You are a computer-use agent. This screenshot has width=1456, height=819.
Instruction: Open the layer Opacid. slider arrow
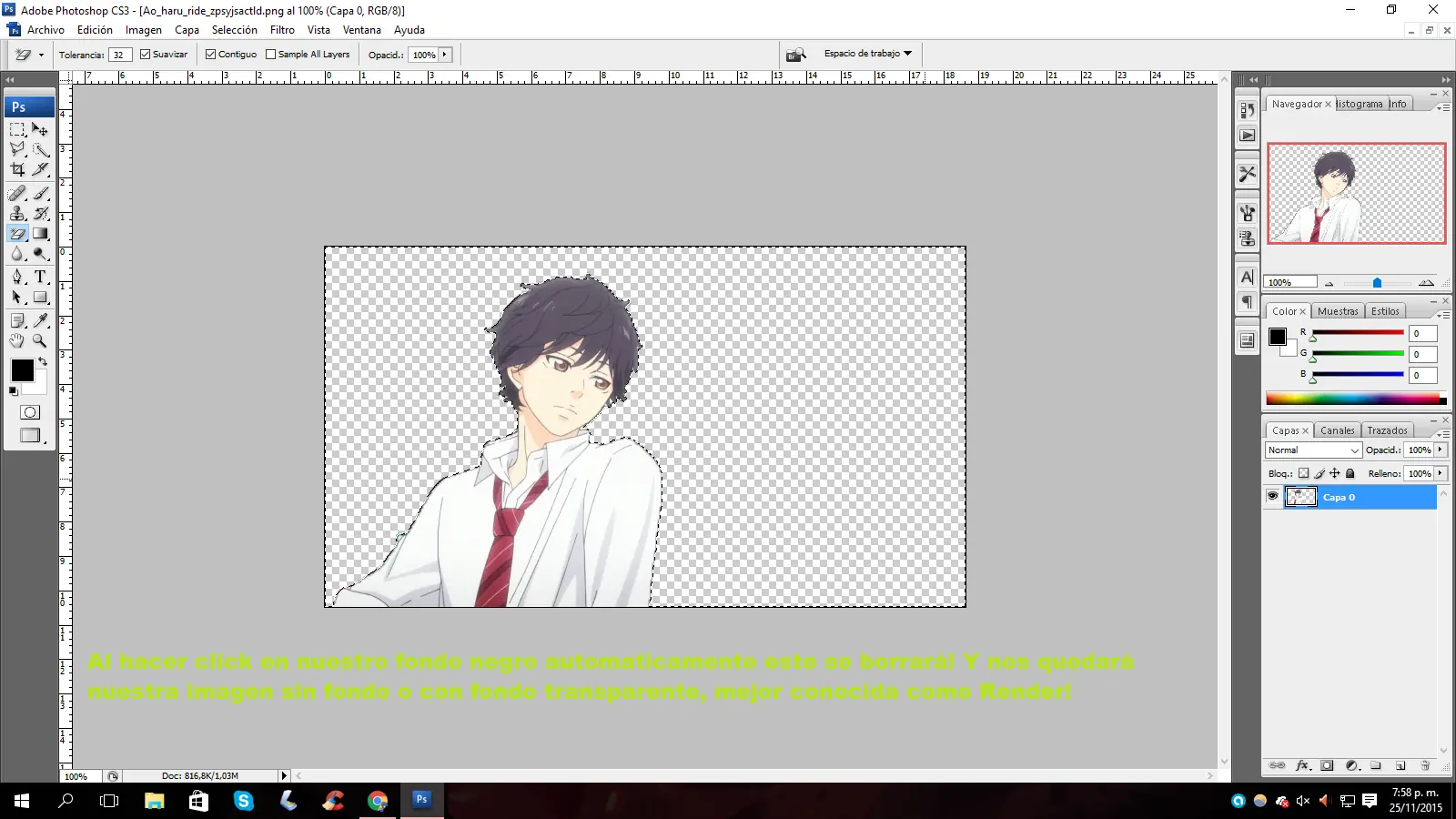click(1441, 450)
